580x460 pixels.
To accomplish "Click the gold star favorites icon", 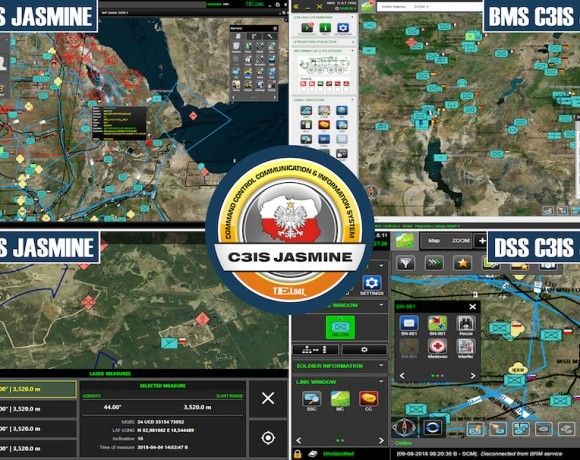I will click(462, 263).
